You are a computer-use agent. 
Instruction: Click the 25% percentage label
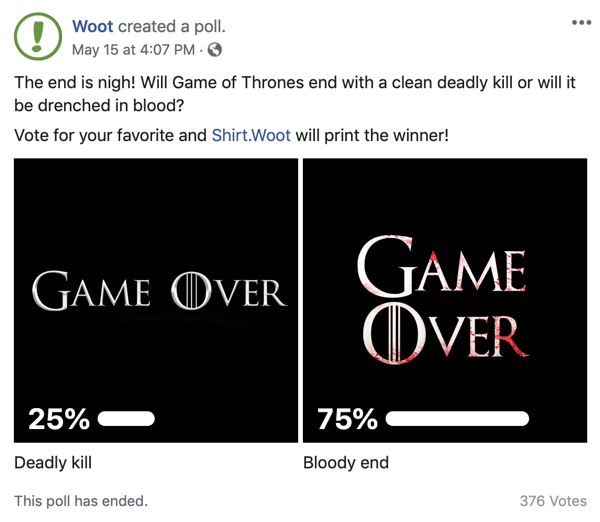coord(59,419)
